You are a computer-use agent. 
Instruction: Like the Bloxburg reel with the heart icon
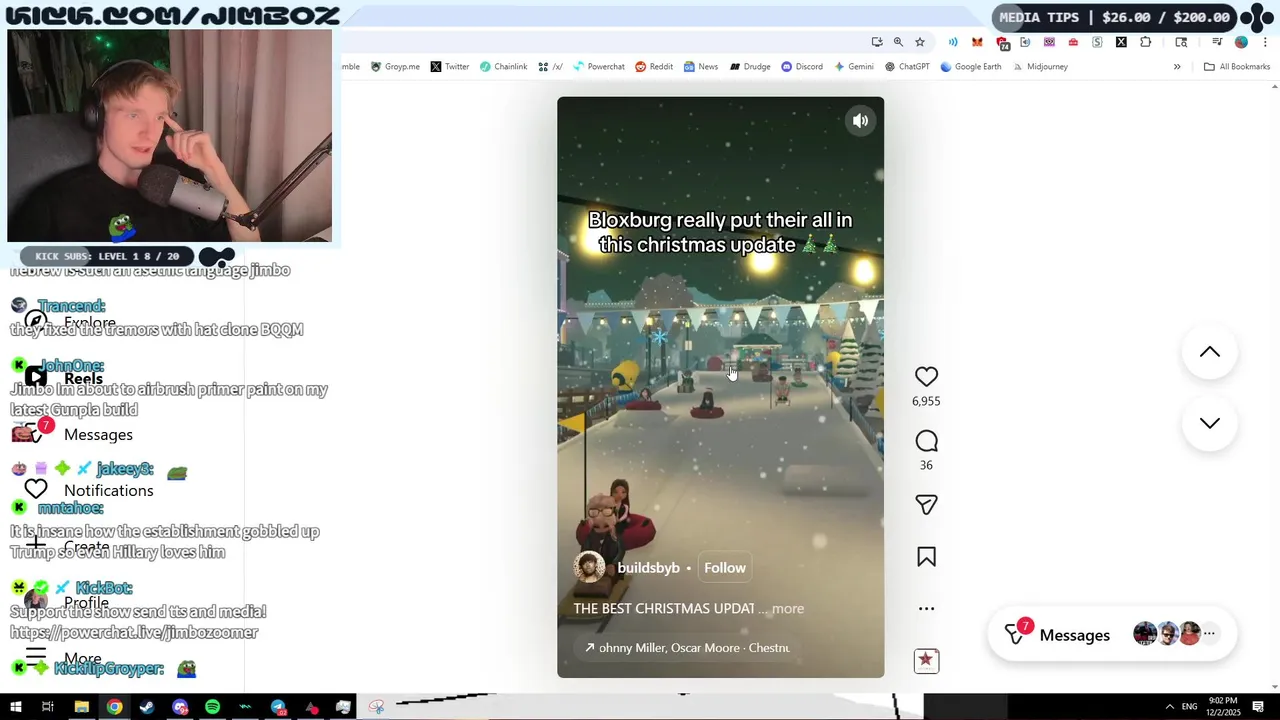coord(926,377)
